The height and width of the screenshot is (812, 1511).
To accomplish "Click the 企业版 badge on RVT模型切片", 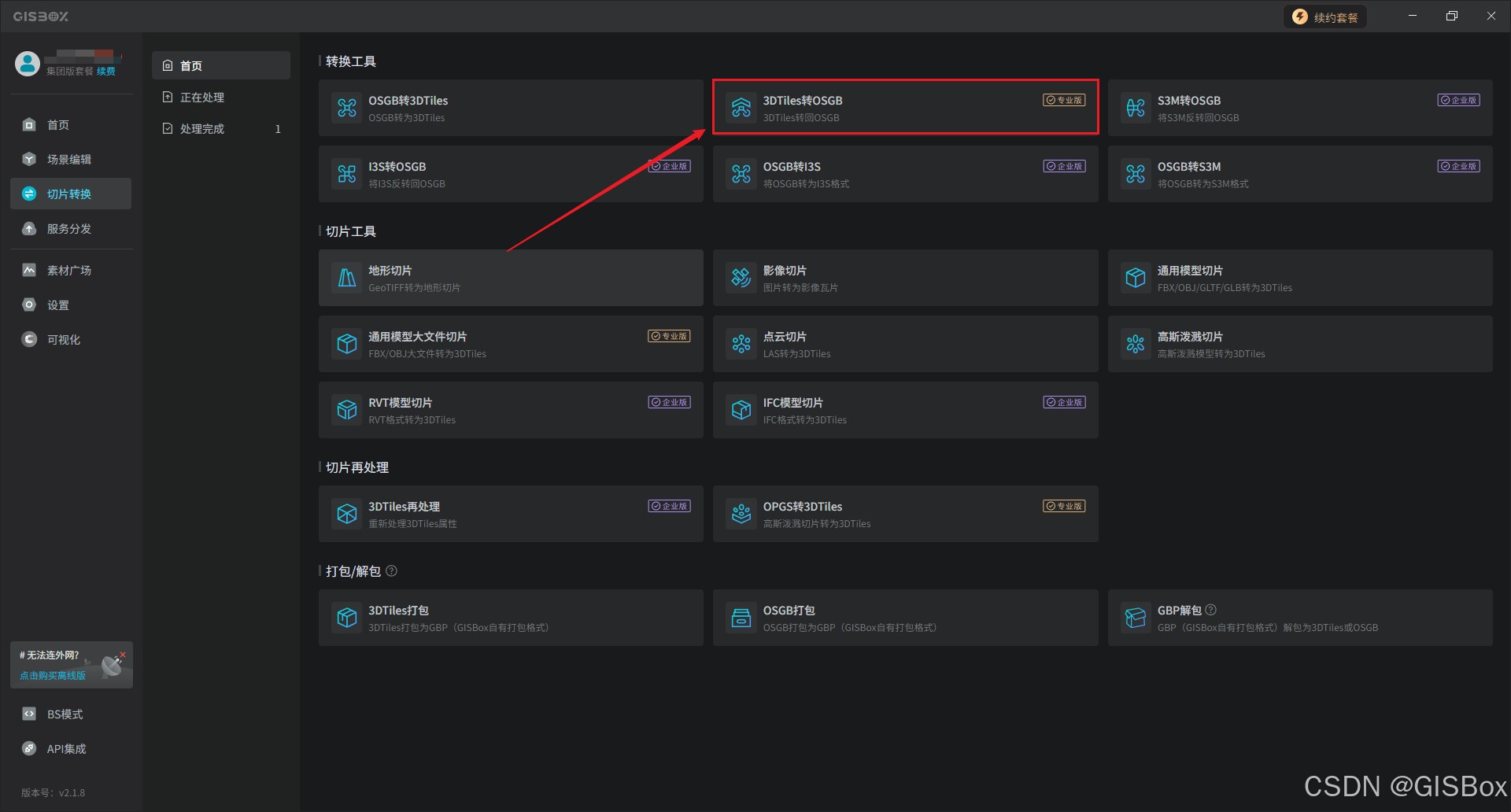I will click(x=670, y=402).
